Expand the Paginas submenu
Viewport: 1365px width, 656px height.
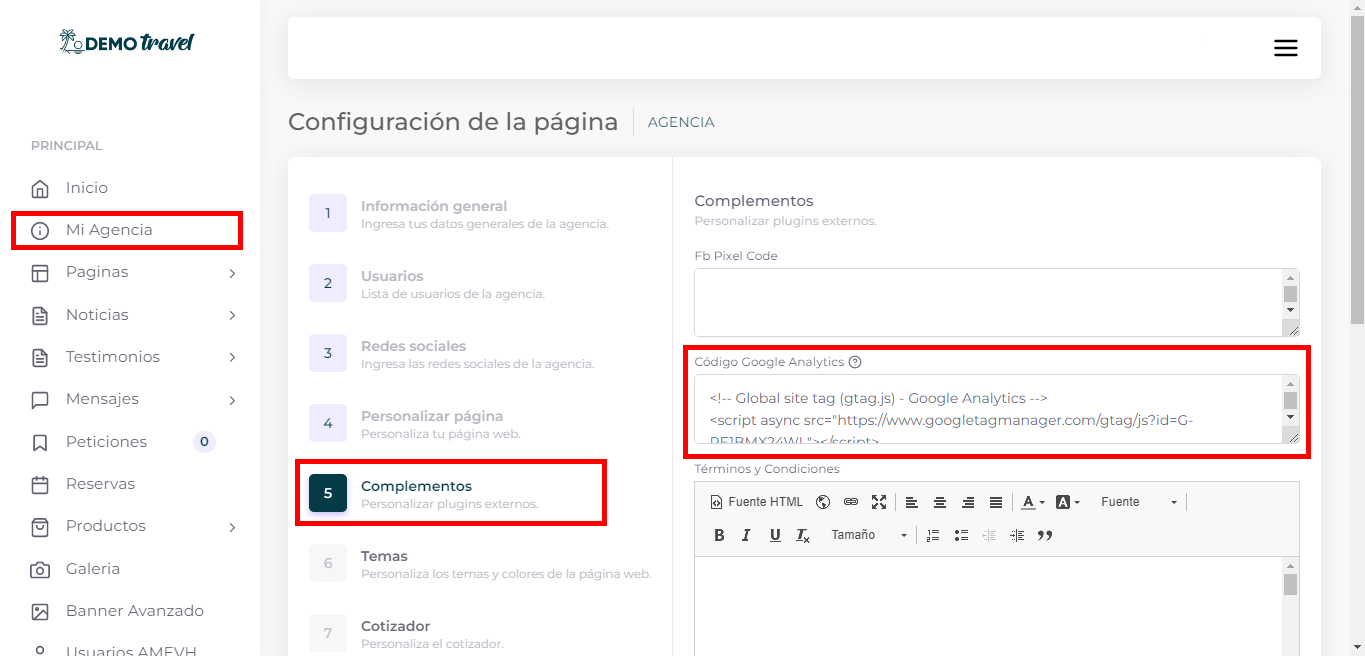click(232, 273)
